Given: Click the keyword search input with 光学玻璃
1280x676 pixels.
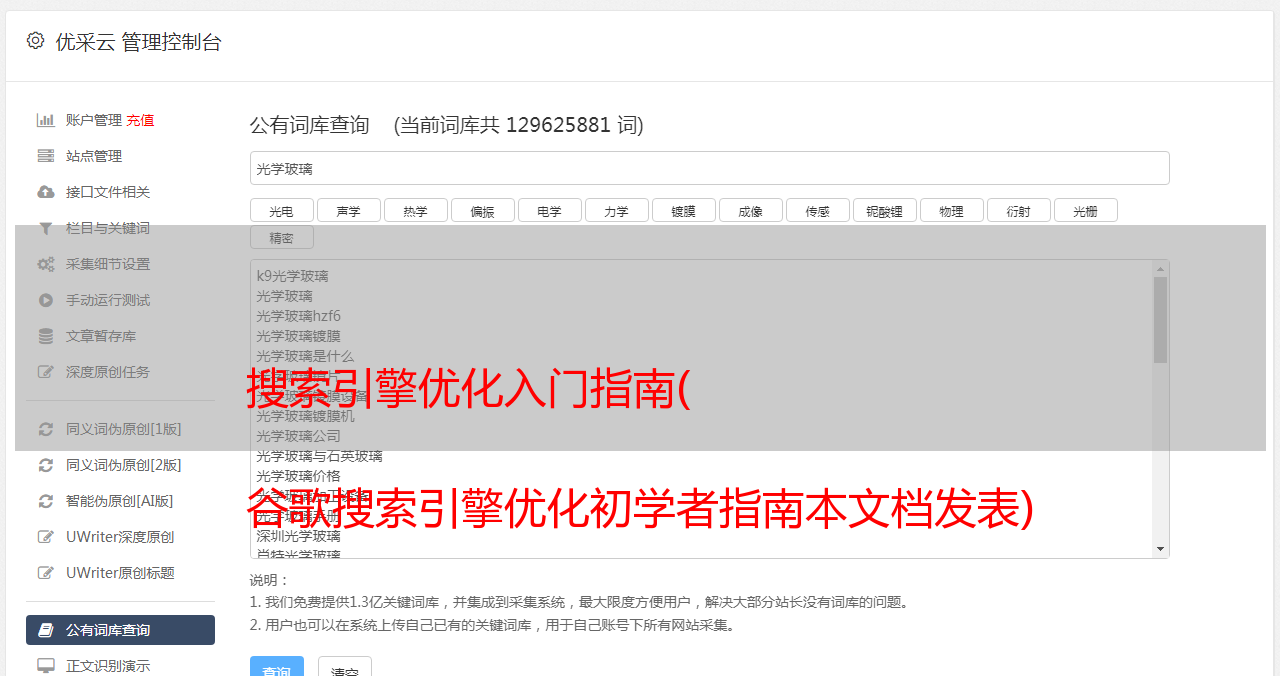Looking at the screenshot, I should (x=709, y=168).
